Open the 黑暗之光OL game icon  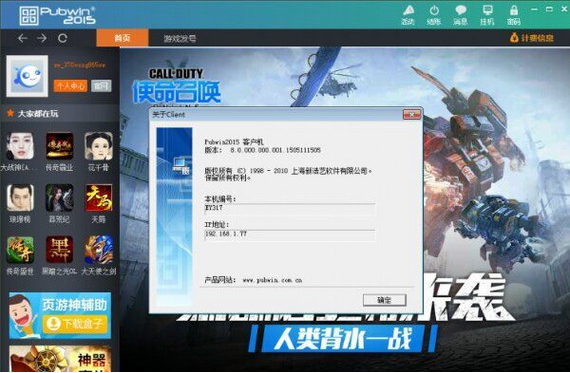click(x=59, y=250)
